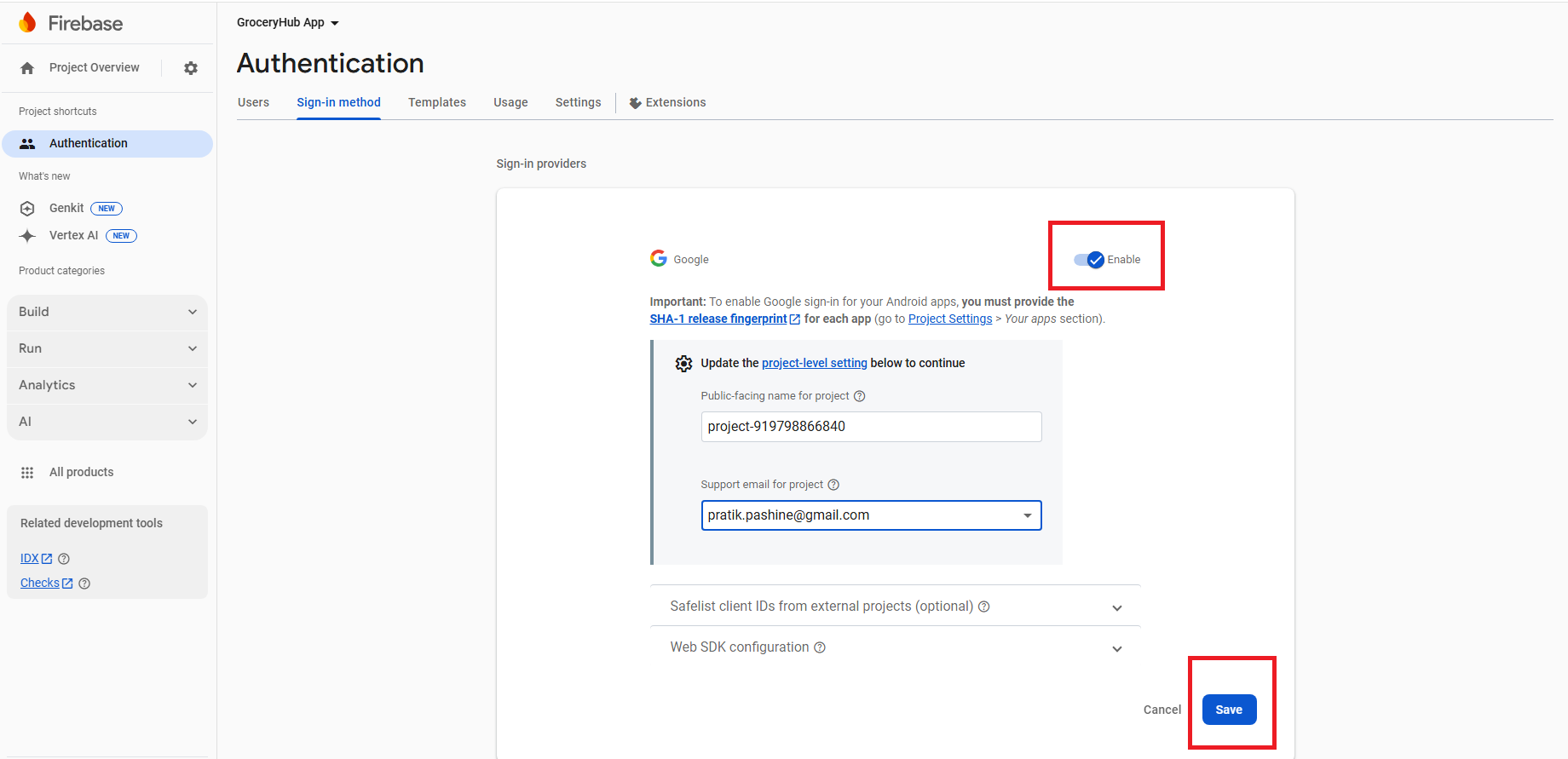Open Vertex AI from What's new
This screenshot has height=759, width=1568.
[x=73, y=236]
